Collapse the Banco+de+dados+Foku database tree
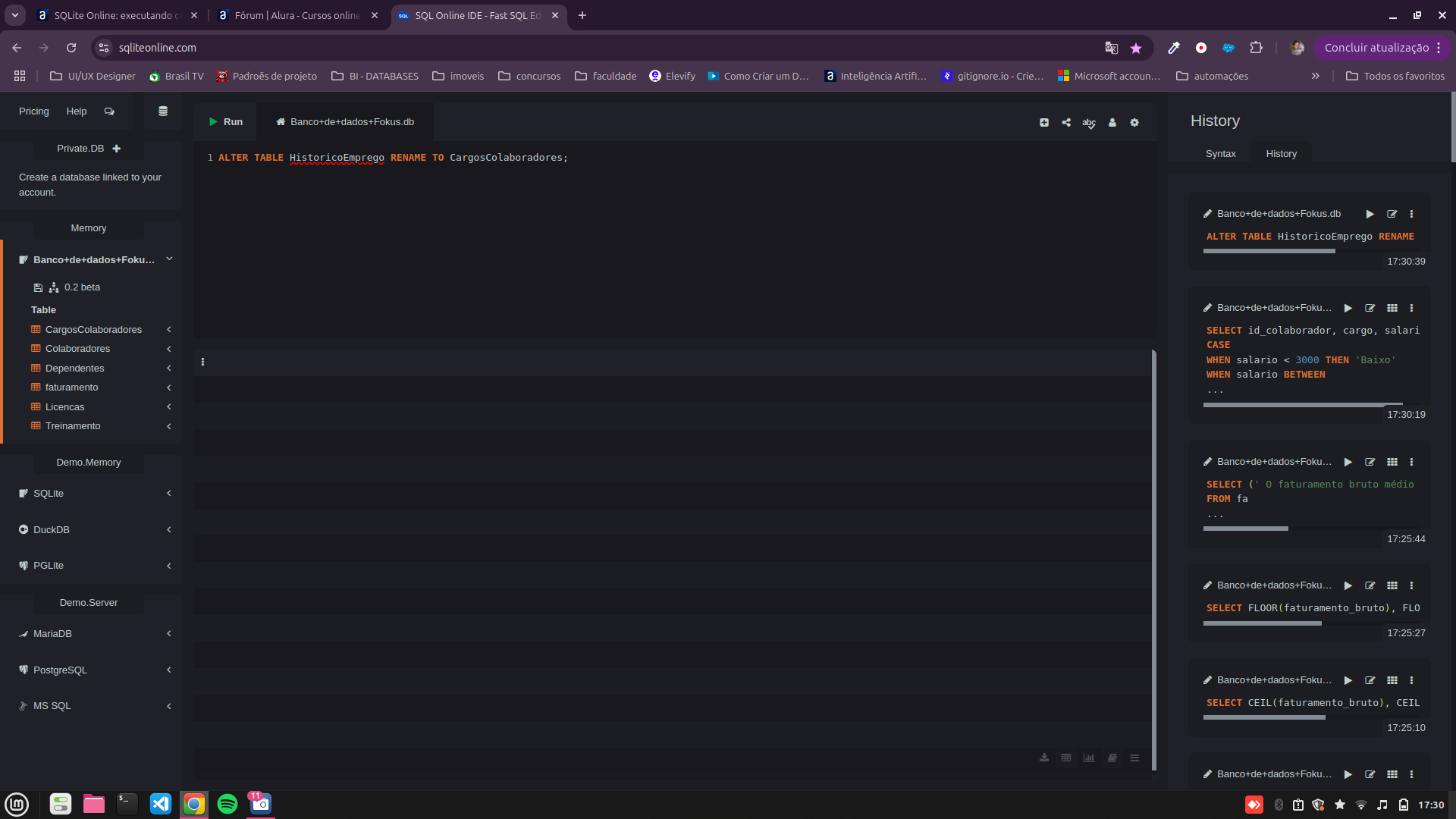This screenshot has width=1456, height=819. pos(169,259)
